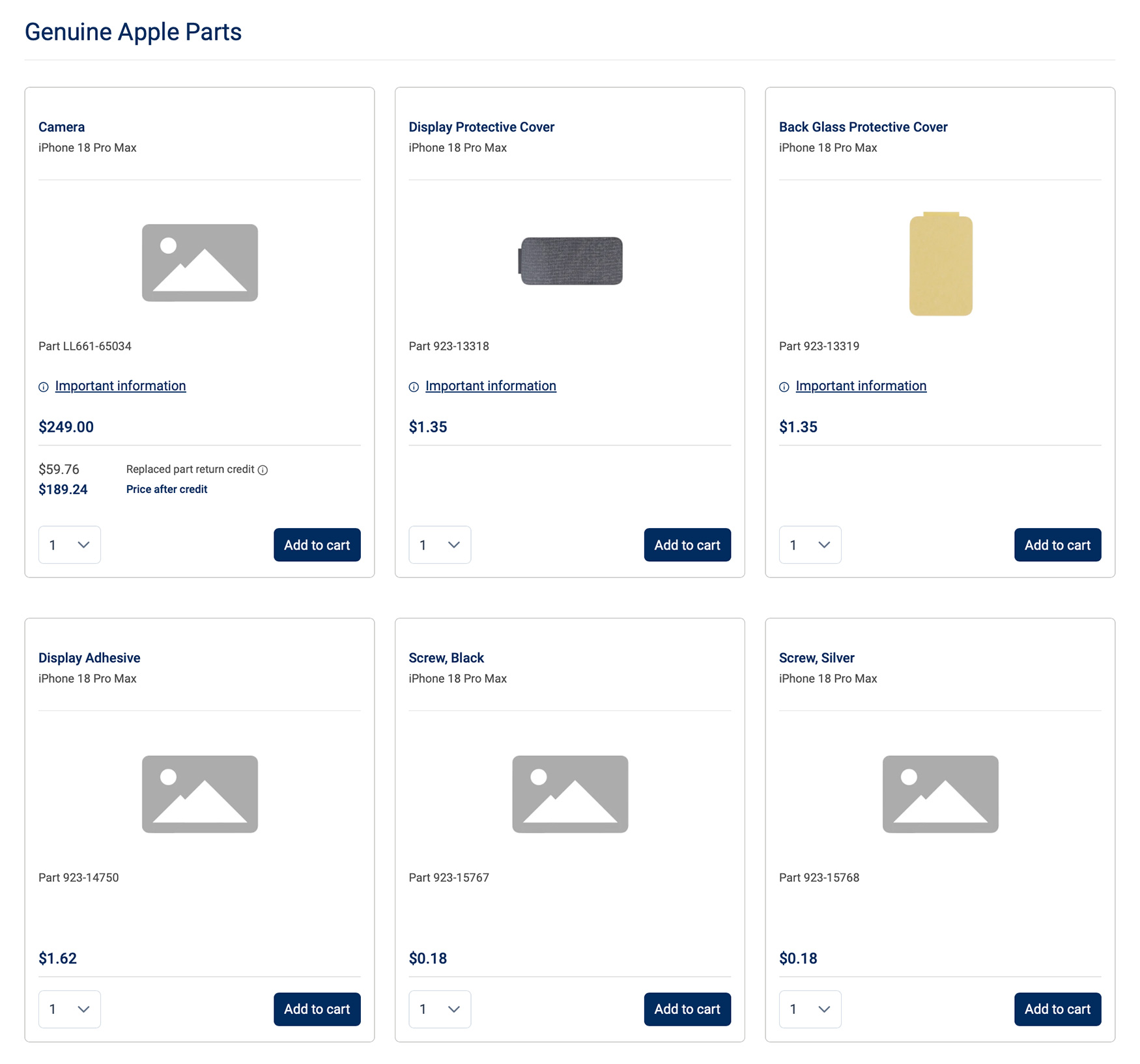The width and height of the screenshot is (1140, 1064).
Task: Open Display Protective Cover quantity dropdown
Action: click(440, 544)
